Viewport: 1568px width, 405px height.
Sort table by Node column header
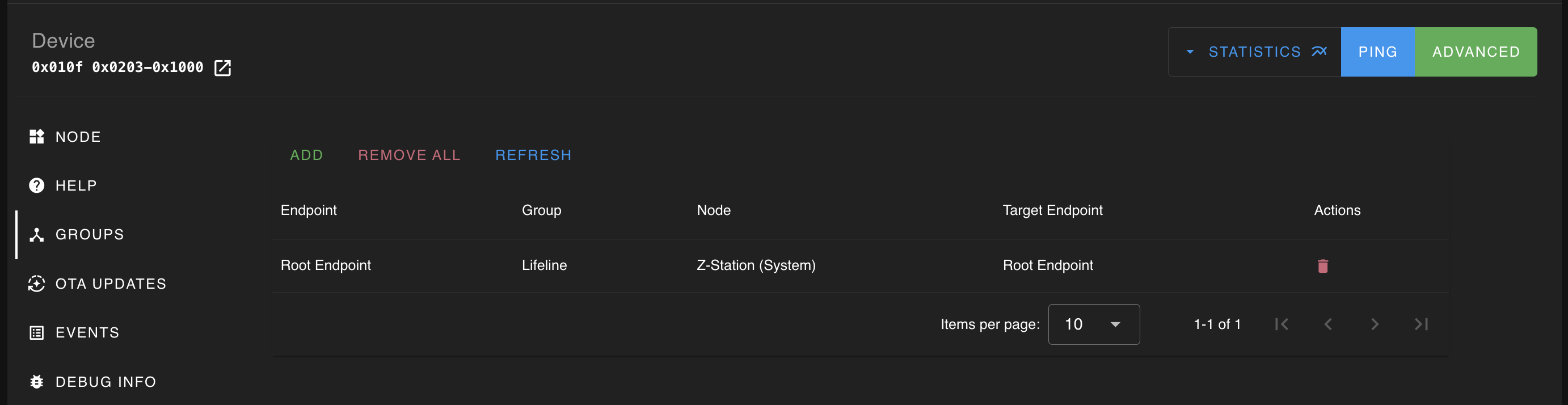point(714,210)
